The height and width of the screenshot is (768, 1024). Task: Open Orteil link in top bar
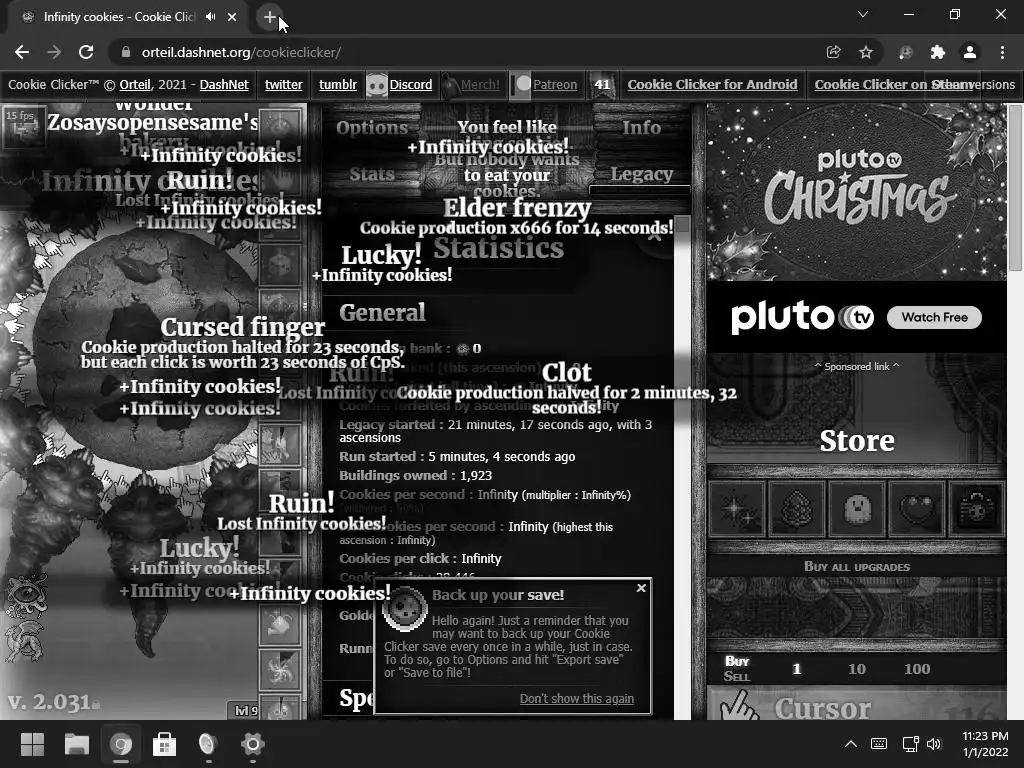[x=135, y=84]
